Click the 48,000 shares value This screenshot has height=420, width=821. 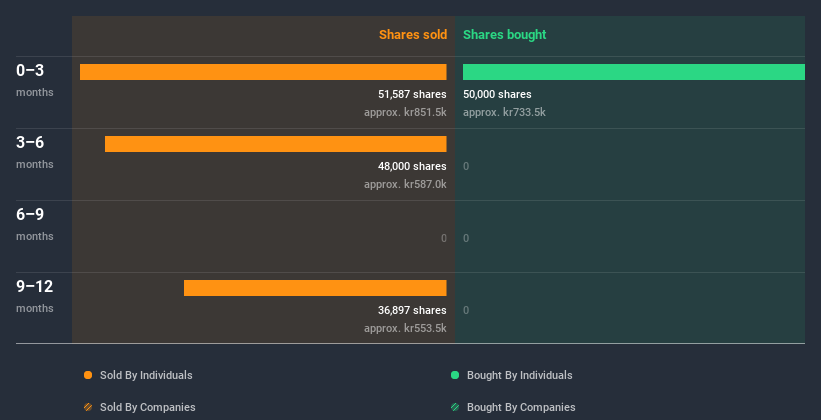point(412,166)
